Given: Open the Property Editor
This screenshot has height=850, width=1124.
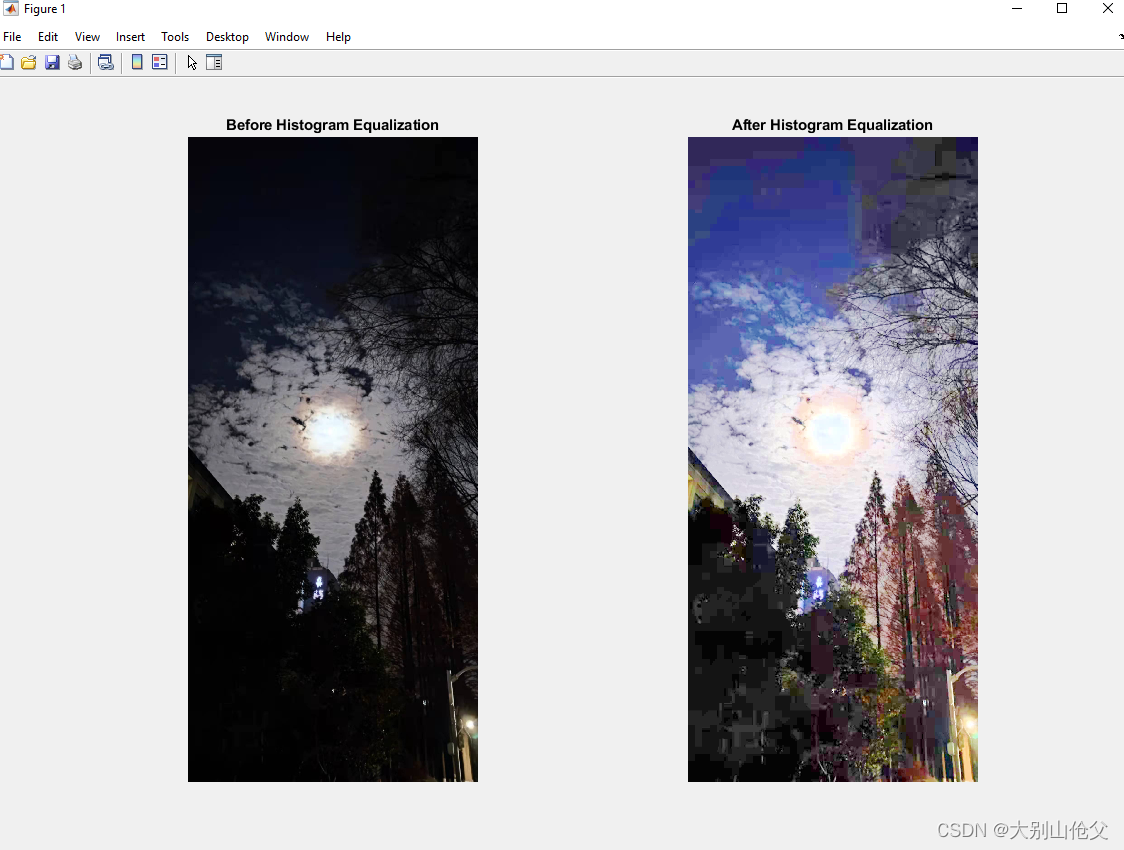Looking at the screenshot, I should tap(214, 62).
